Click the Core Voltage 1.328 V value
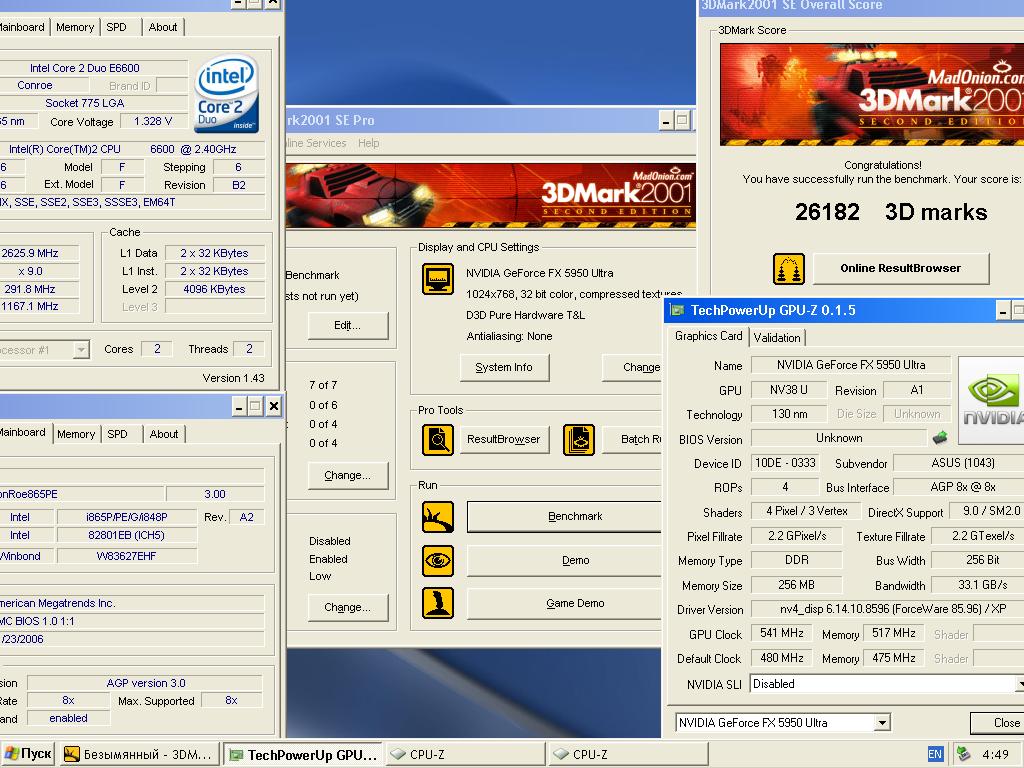 click(x=153, y=121)
